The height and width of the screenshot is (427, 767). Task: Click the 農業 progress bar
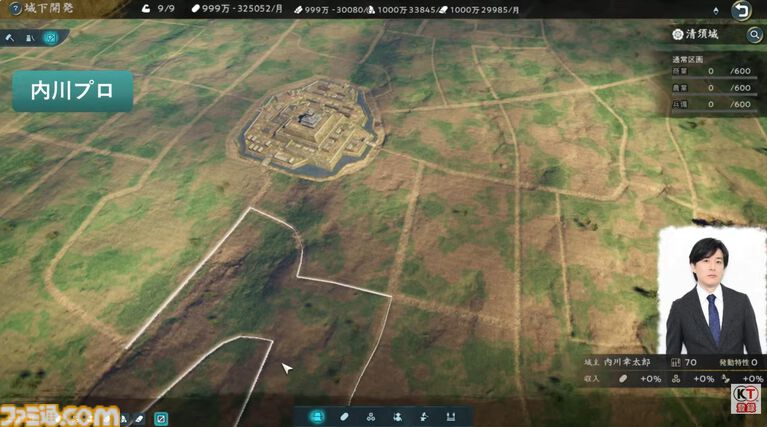click(714, 95)
